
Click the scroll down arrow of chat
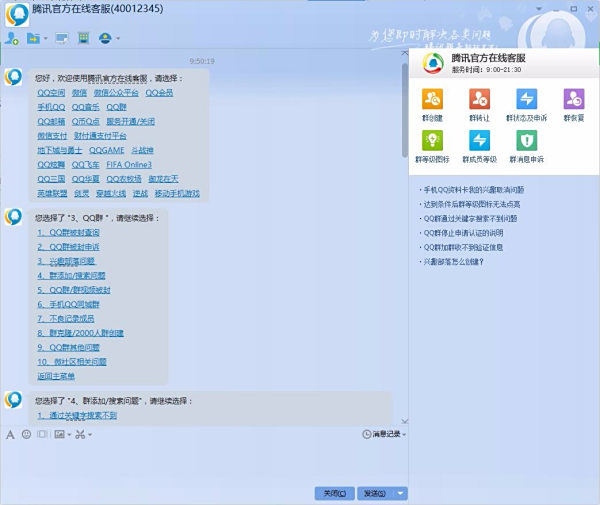point(404,421)
